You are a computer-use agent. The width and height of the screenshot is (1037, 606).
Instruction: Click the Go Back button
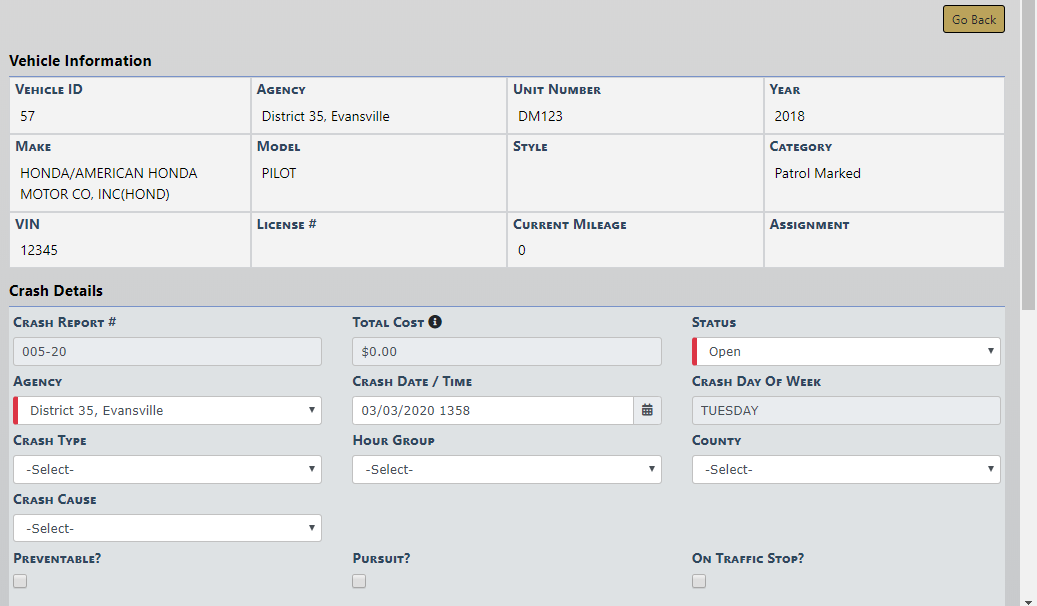pos(973,19)
